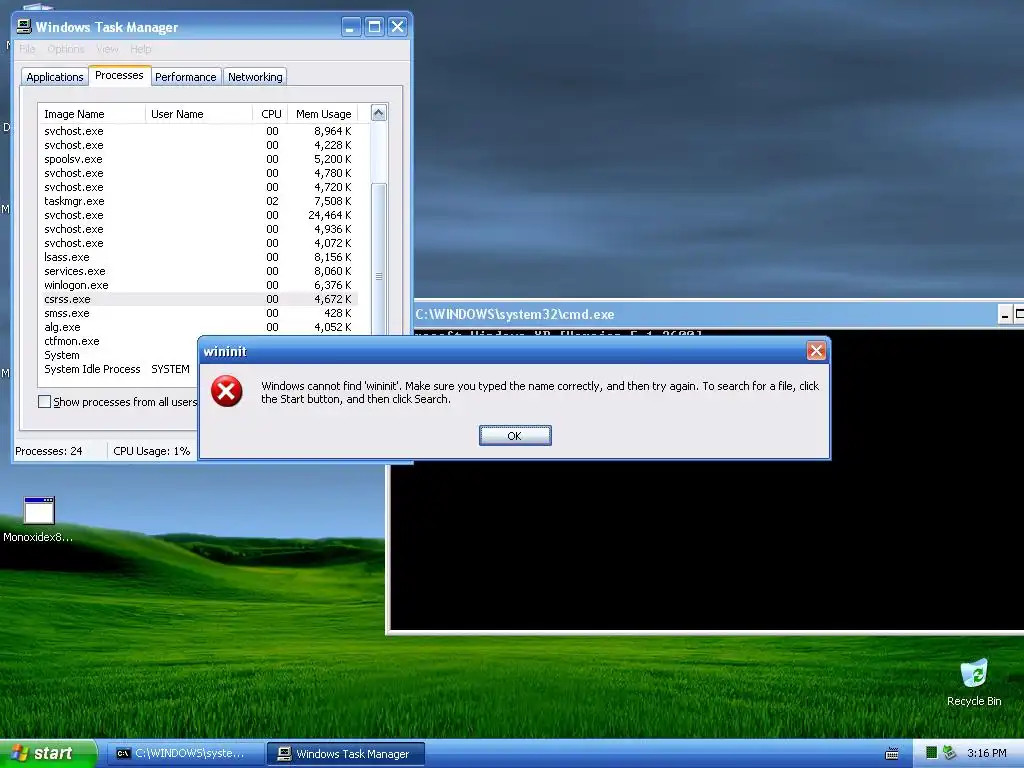Select the Processes tab

point(119,75)
